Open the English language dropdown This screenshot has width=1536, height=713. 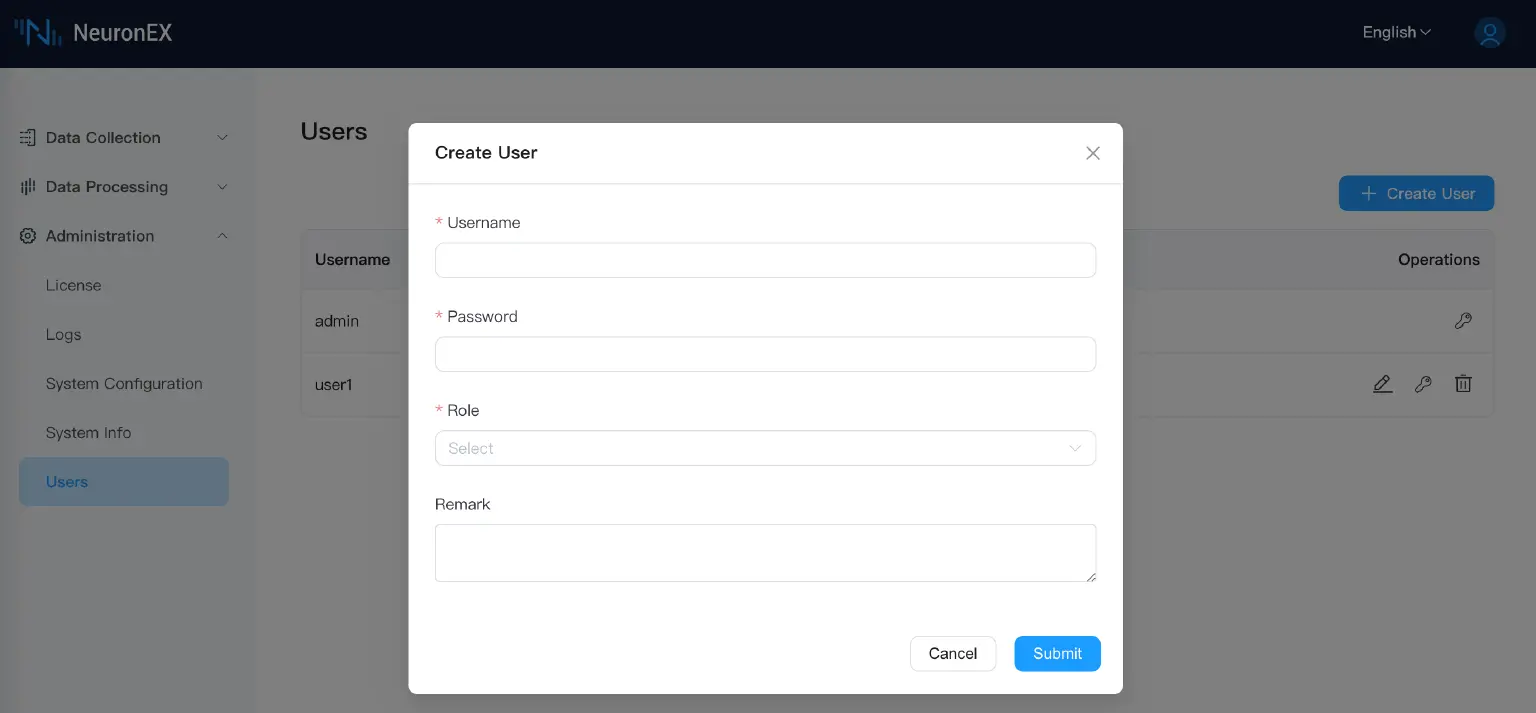pos(1394,32)
